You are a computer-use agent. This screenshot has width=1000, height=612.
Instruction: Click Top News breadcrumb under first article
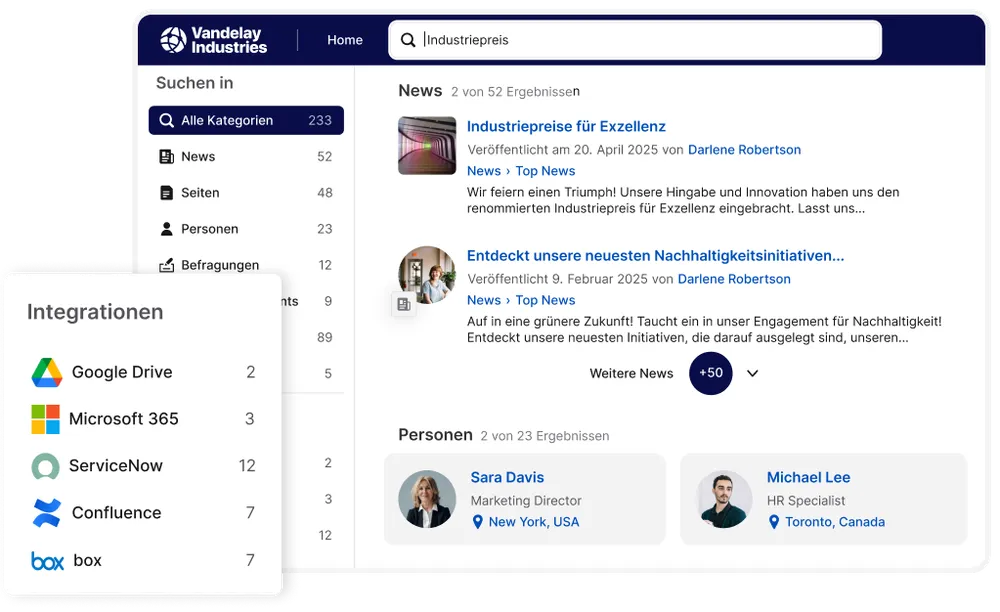[545, 171]
